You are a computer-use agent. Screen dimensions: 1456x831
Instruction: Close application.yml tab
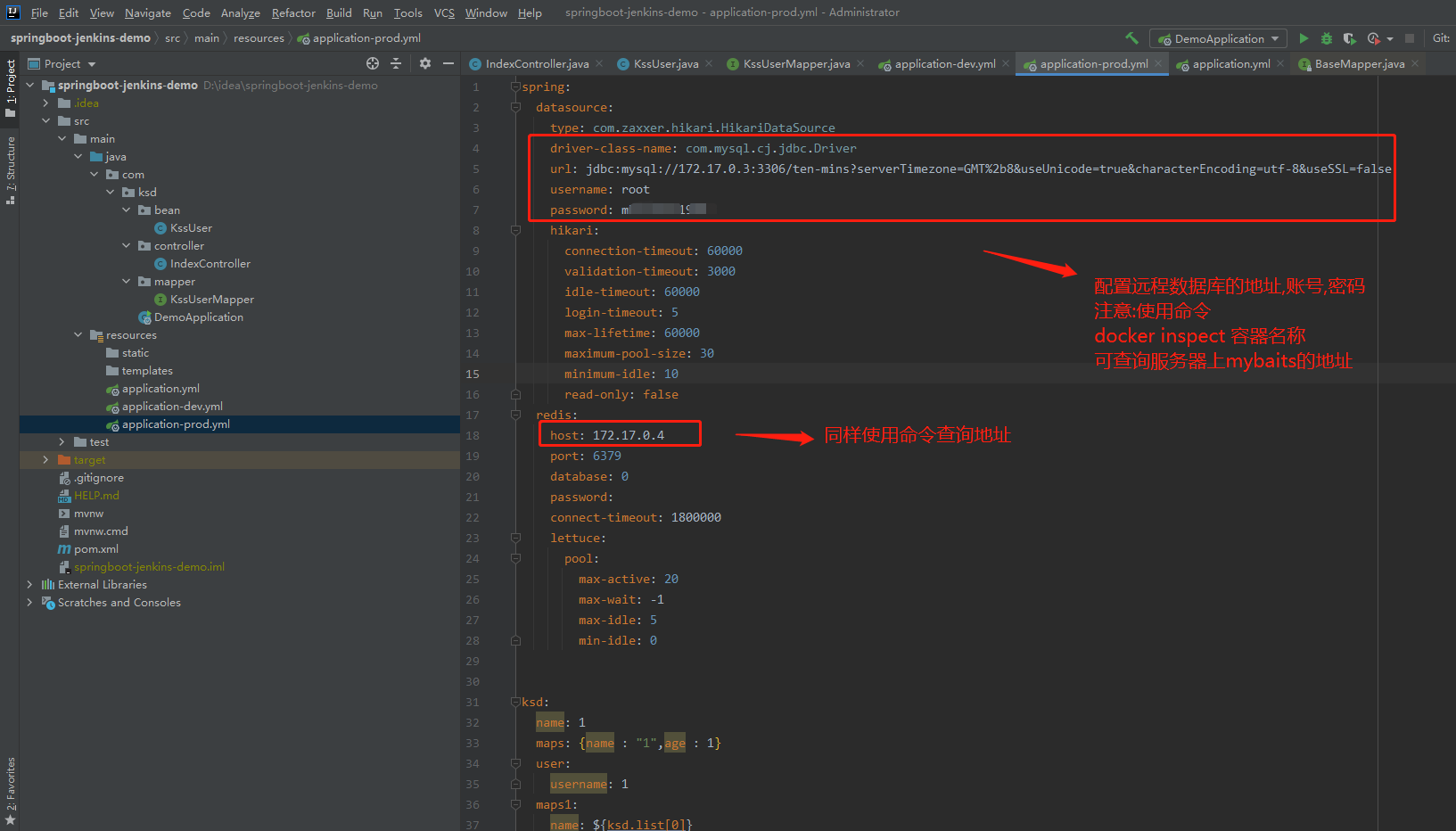point(1280,63)
